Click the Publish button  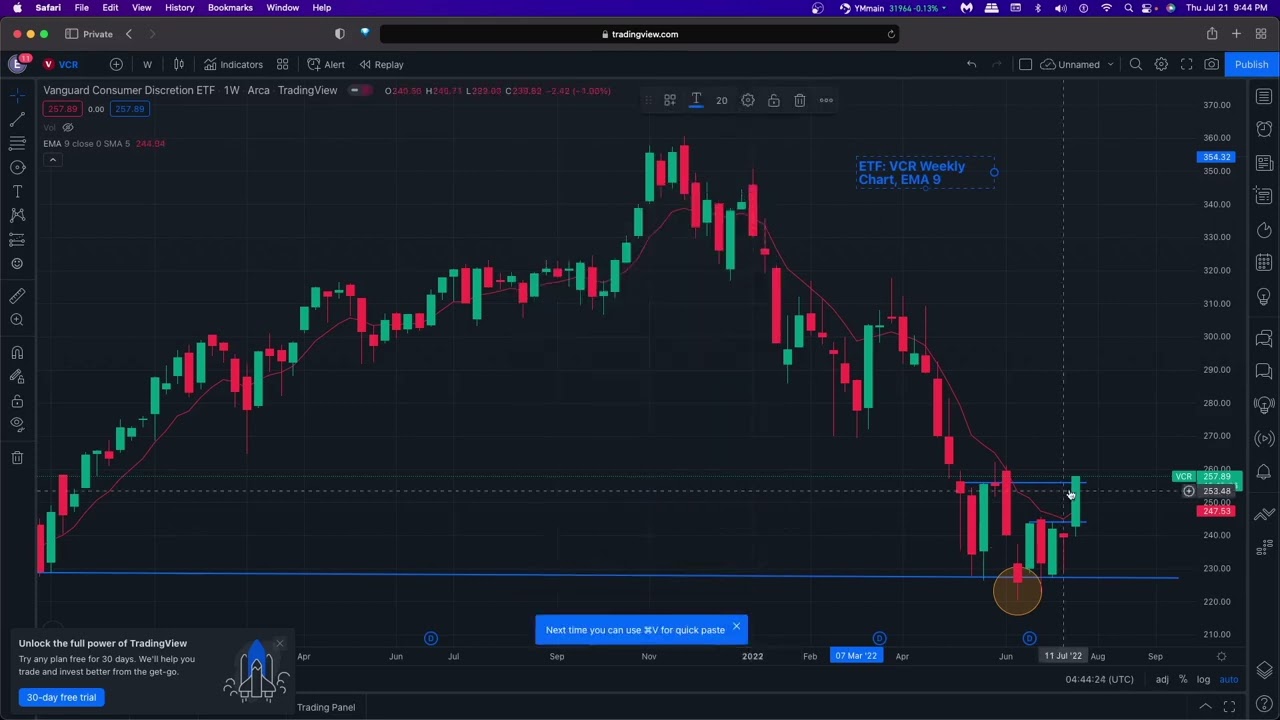point(1251,64)
